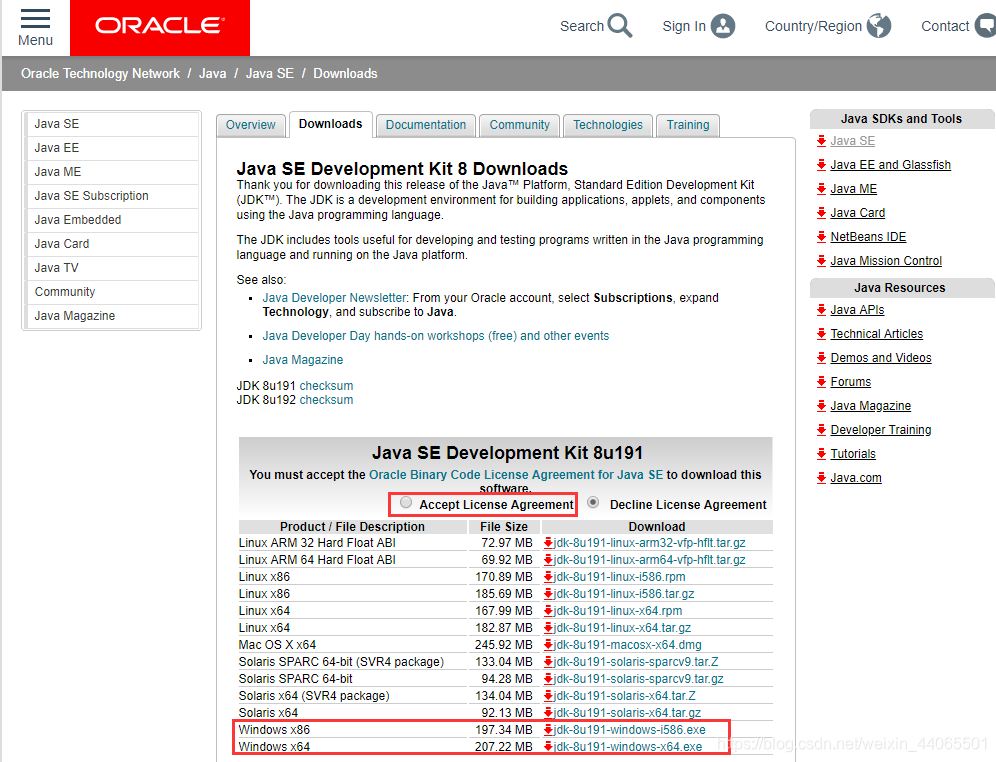This screenshot has width=996, height=762.
Task: Open the Documentation tab
Action: coord(426,125)
